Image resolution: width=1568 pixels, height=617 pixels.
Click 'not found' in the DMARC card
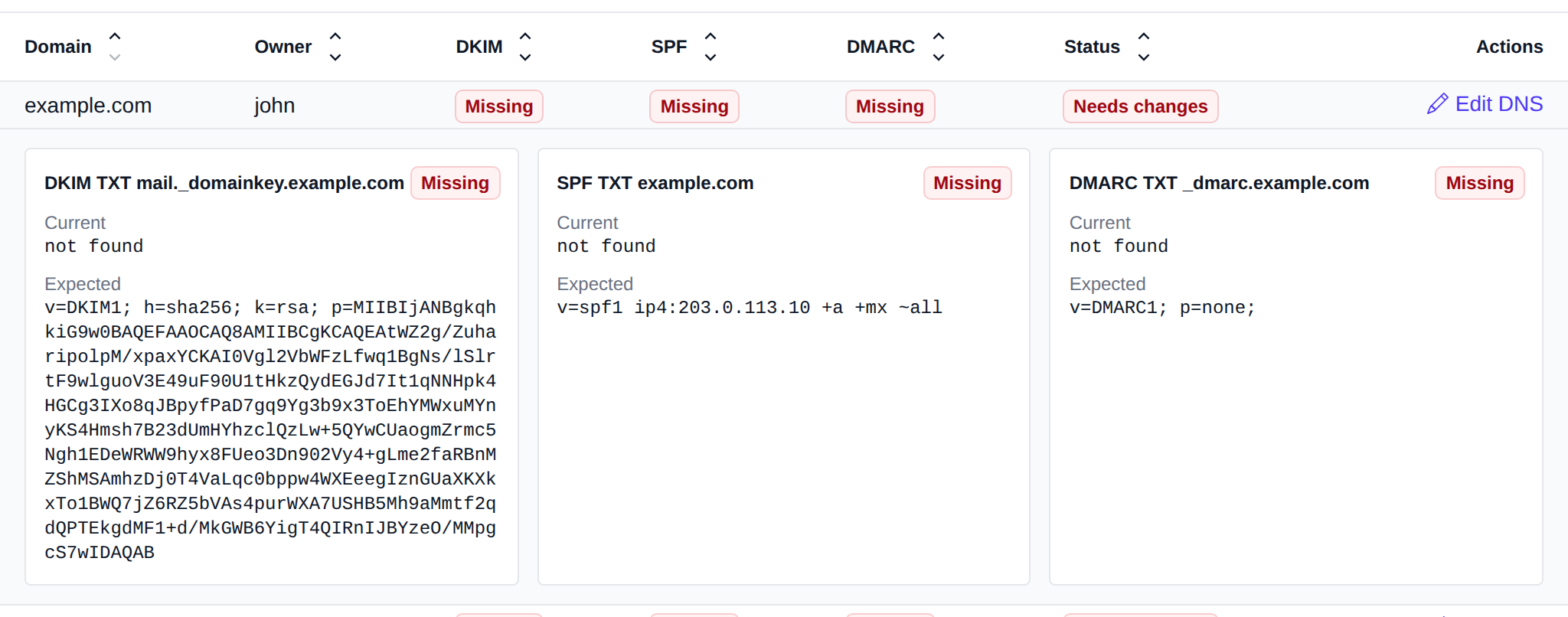[x=1119, y=246]
